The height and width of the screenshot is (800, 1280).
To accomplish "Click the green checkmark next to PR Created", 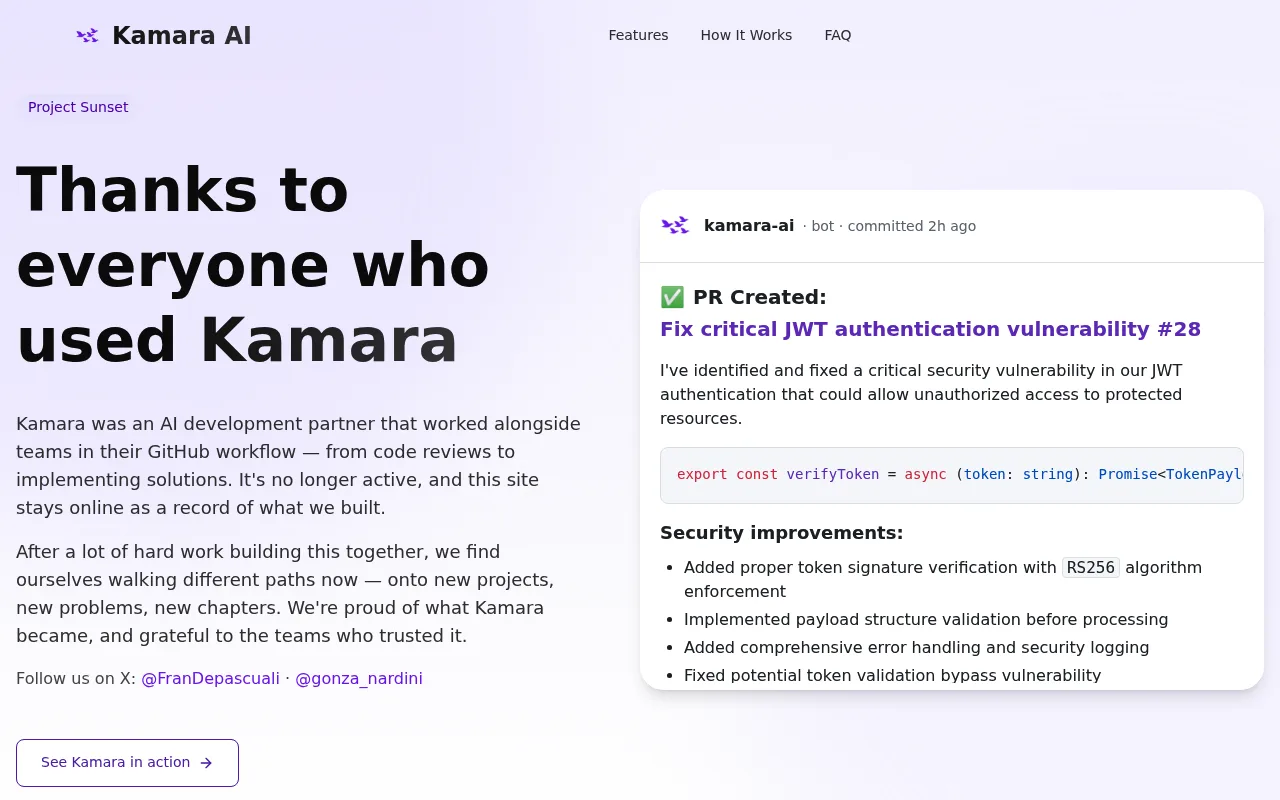I will [672, 297].
